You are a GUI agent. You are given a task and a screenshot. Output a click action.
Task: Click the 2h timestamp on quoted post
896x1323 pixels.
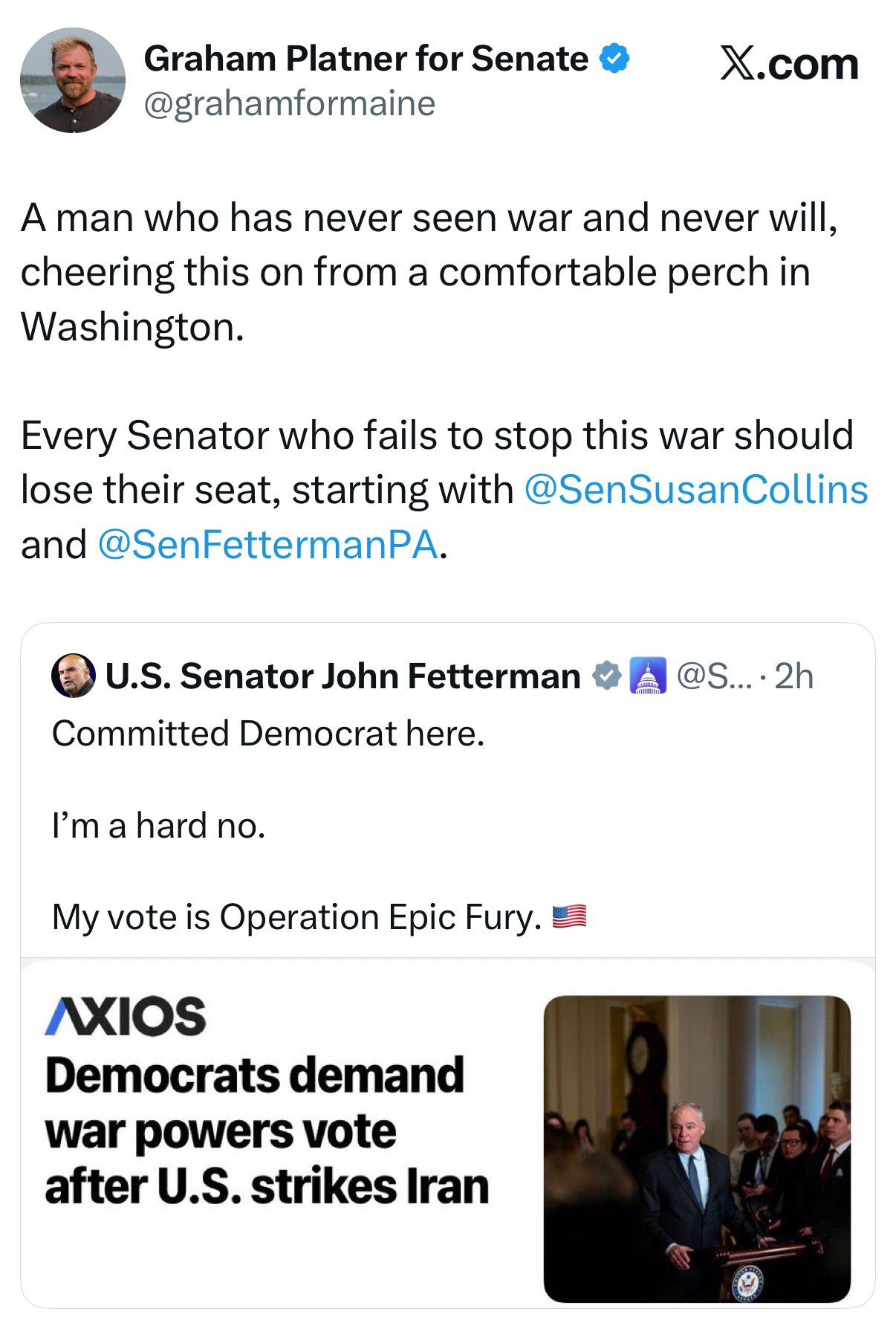(793, 676)
